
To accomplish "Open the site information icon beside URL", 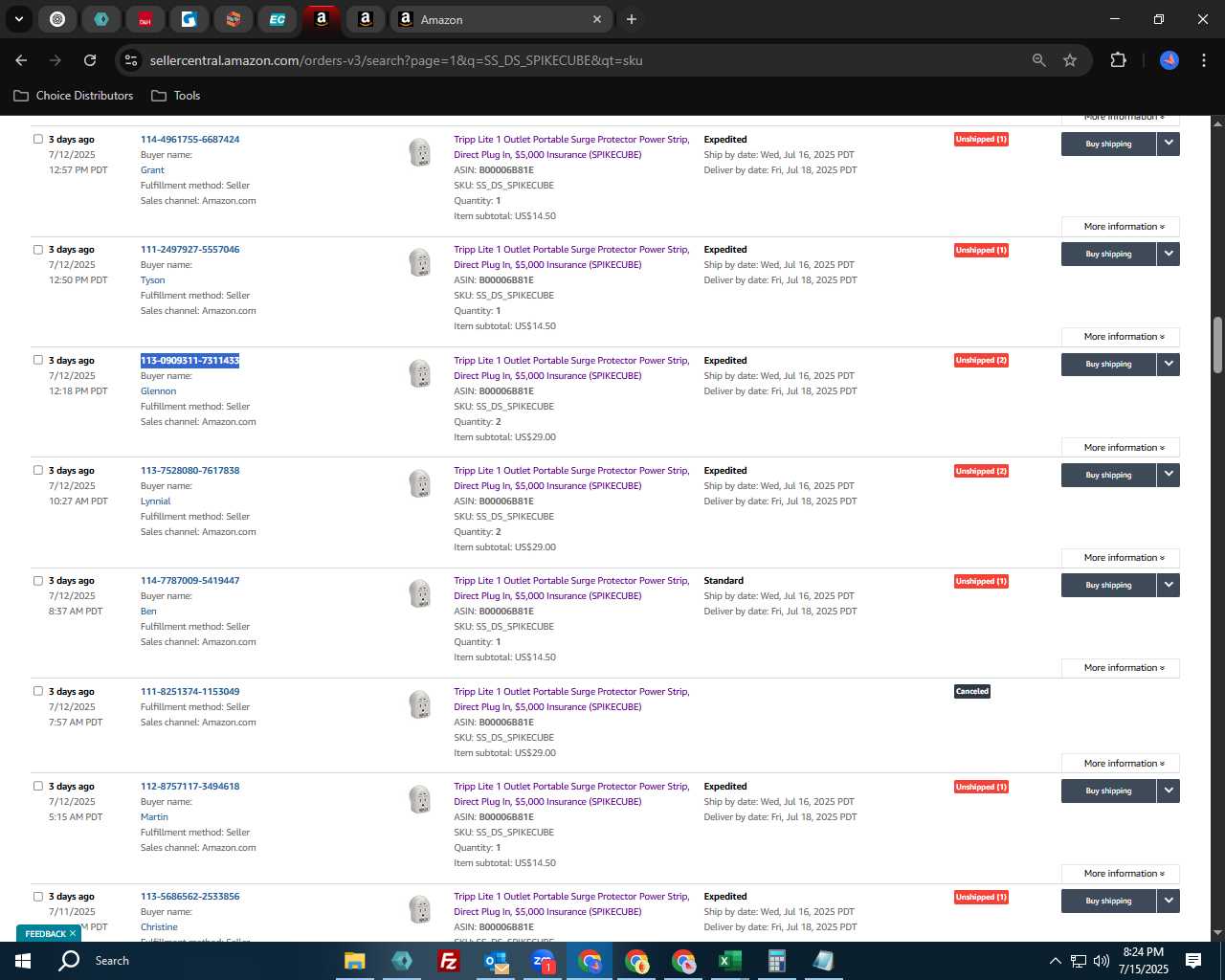I will [131, 60].
